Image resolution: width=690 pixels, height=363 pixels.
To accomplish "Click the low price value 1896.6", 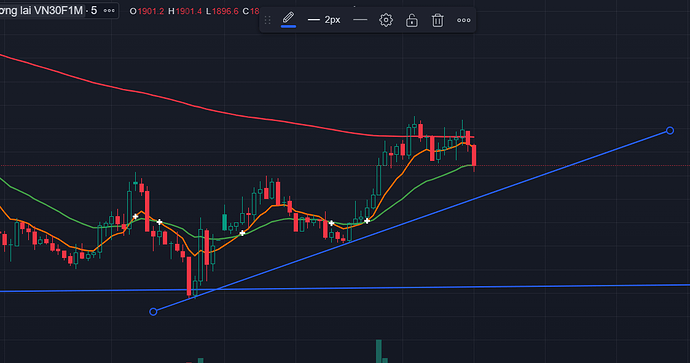I will [225, 11].
